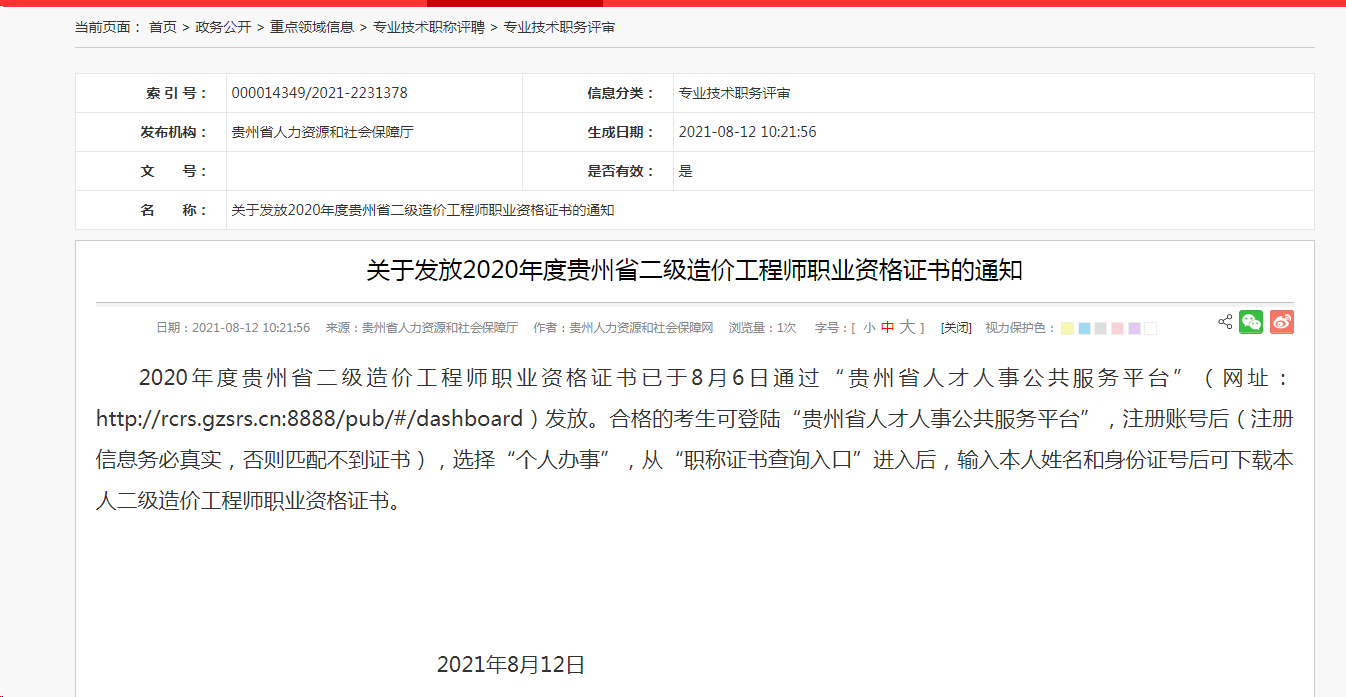Select white eye-protection color swatch
This screenshot has width=1346, height=697.
[1150, 329]
